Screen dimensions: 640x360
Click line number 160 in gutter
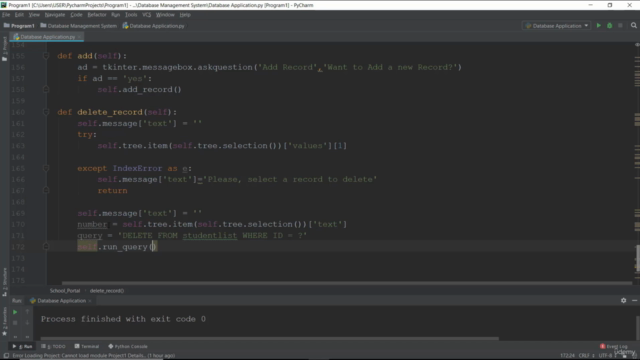click(x=18, y=112)
